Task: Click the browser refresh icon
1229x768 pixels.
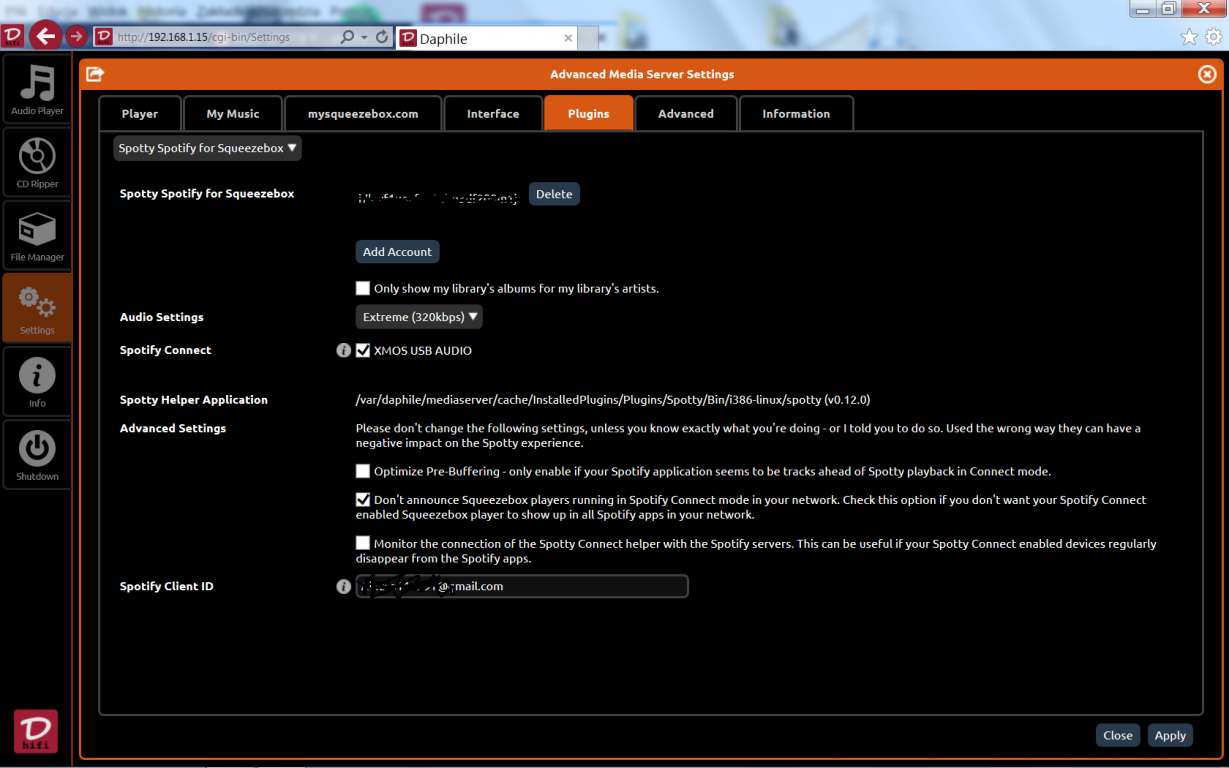Action: tap(381, 37)
